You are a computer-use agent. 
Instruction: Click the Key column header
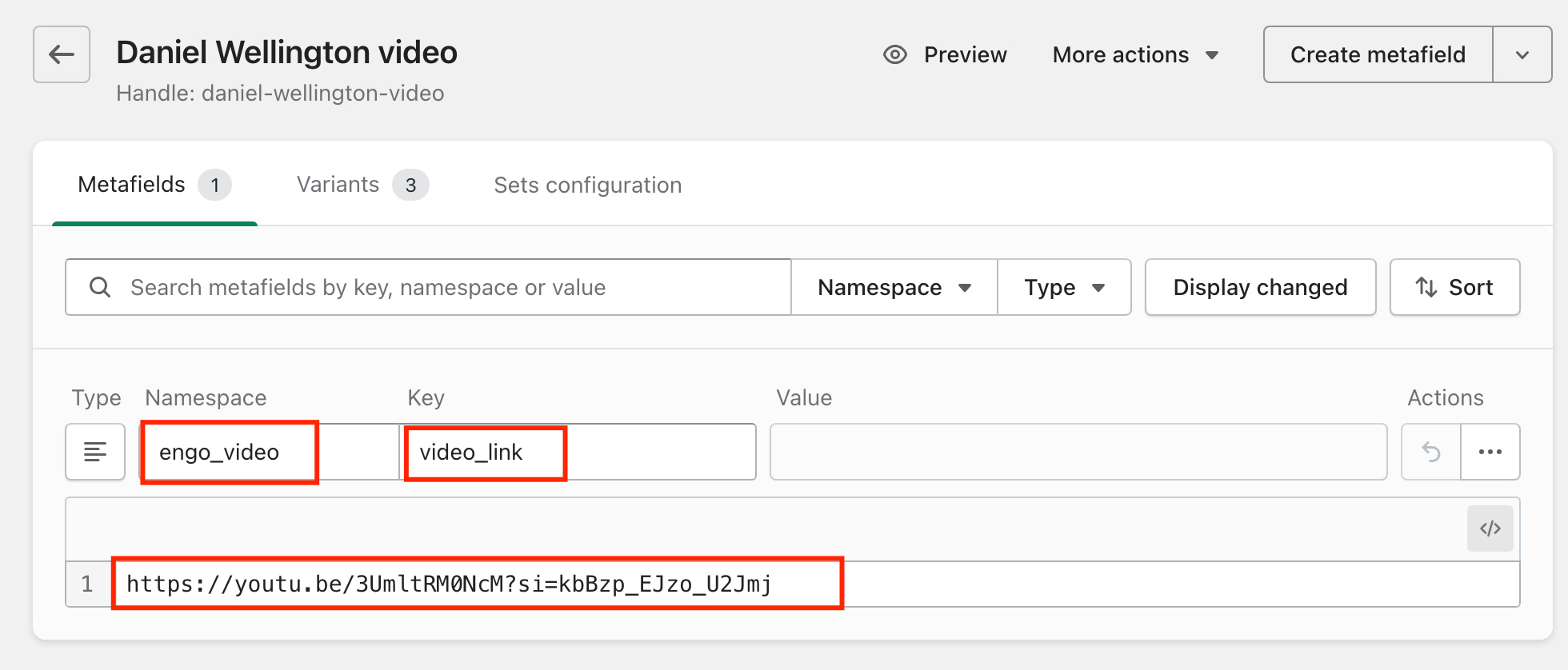426,398
